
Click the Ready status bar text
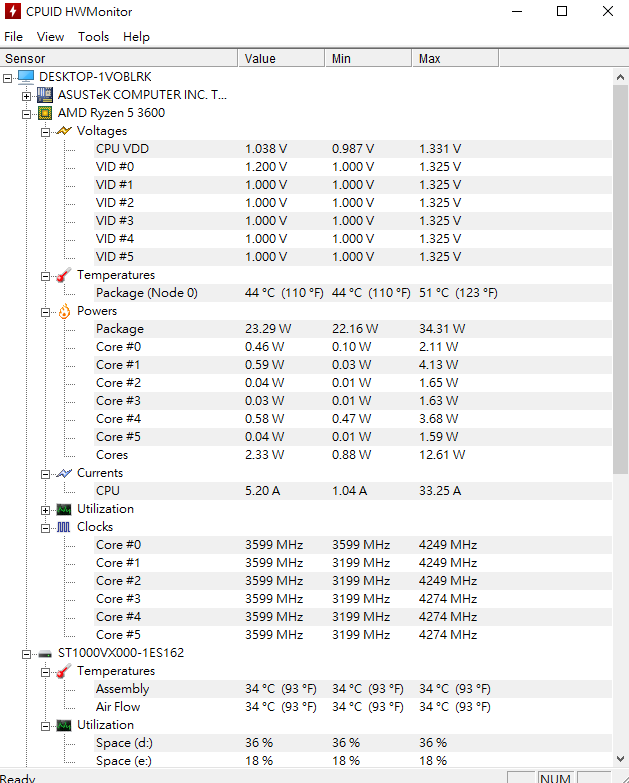(x=18, y=778)
